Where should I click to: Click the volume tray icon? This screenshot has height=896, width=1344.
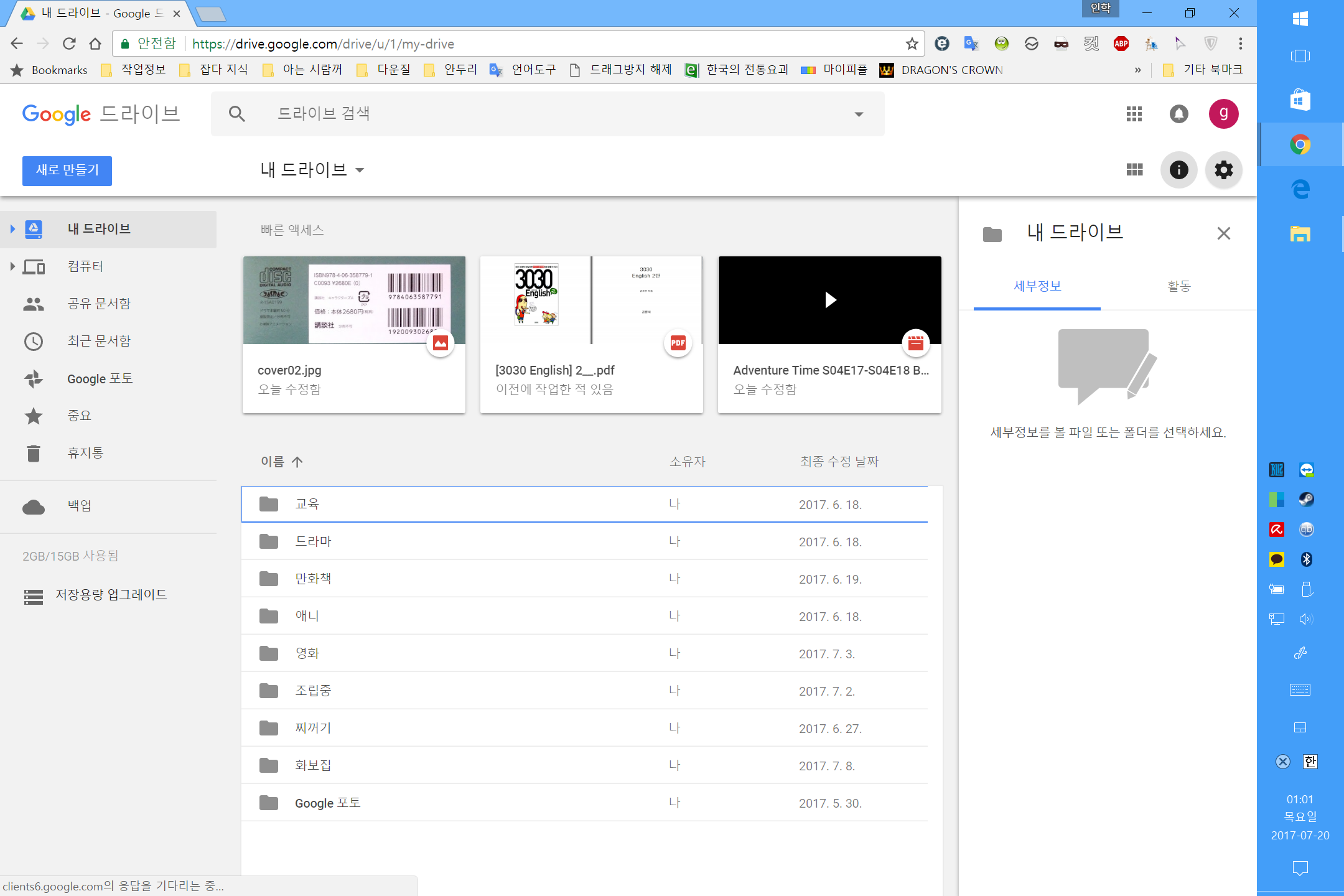tap(1306, 619)
